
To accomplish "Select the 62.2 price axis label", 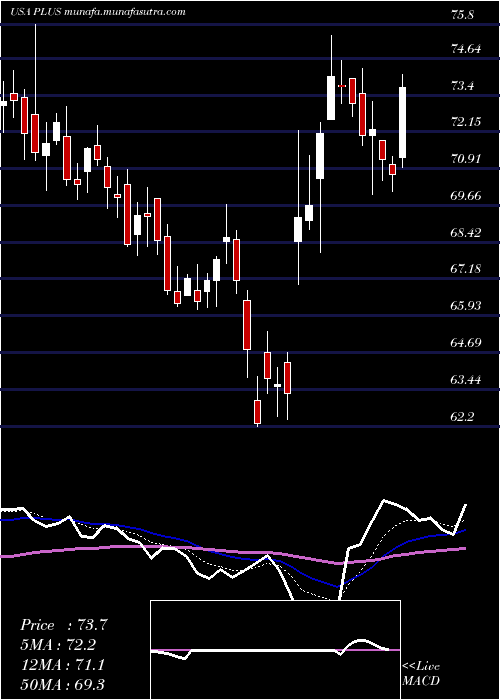I will (462, 417).
